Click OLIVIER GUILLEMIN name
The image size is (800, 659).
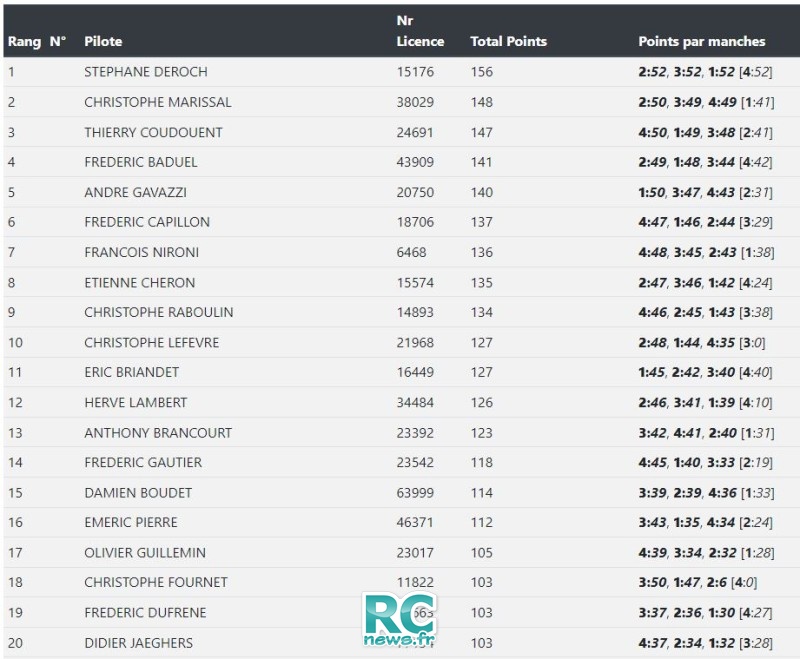pos(145,552)
